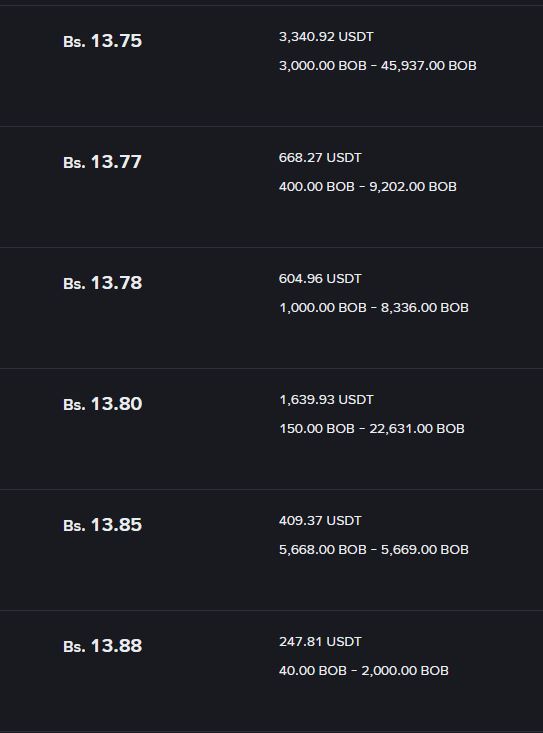Select the 247.81 USDT available amount
The height and width of the screenshot is (733, 543).
click(320, 642)
